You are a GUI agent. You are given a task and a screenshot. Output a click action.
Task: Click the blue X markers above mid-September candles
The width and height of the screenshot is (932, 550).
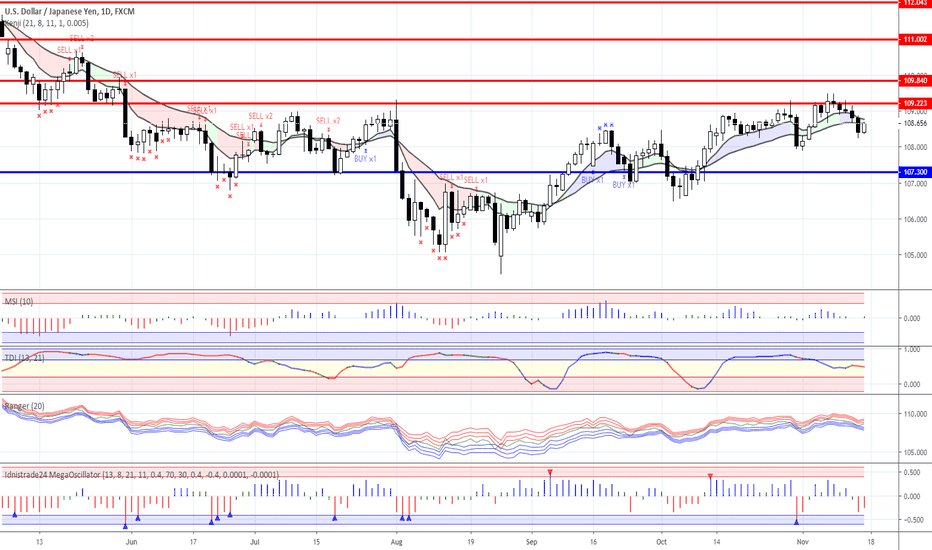[605, 126]
